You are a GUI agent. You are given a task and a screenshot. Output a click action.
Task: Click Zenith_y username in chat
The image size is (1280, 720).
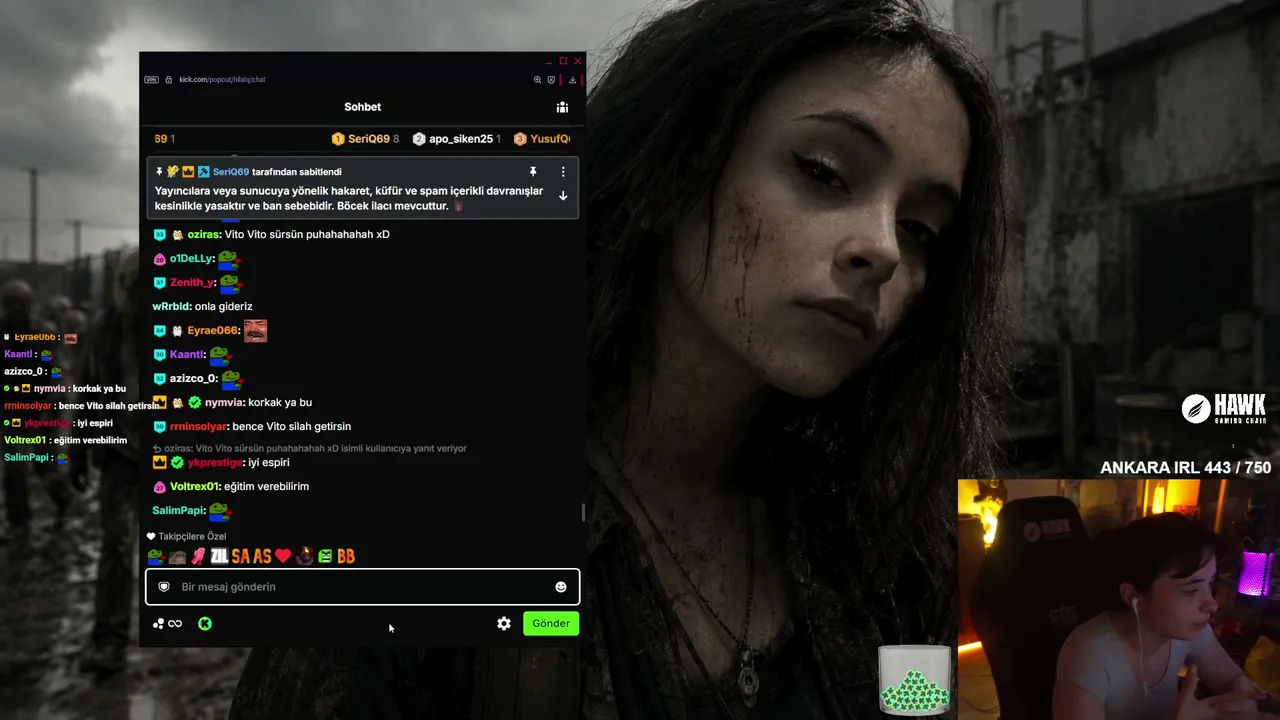coord(192,282)
